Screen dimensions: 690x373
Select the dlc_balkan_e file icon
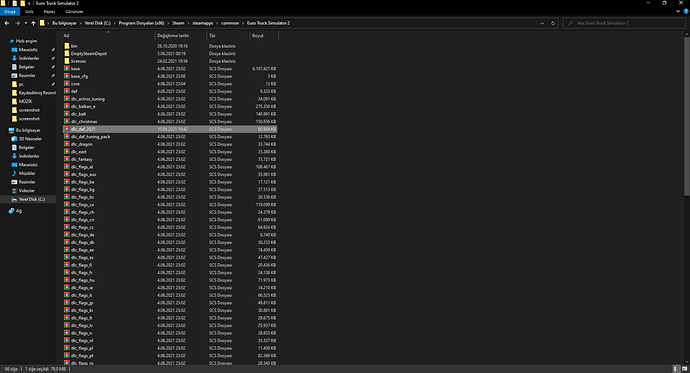coord(67,106)
